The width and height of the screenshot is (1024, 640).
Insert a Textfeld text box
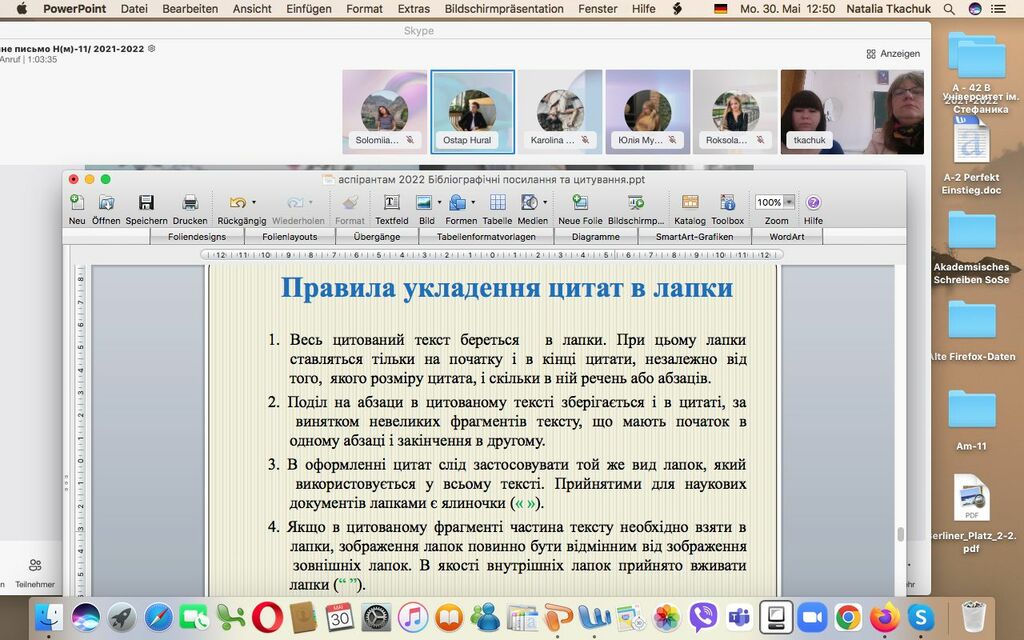point(391,202)
